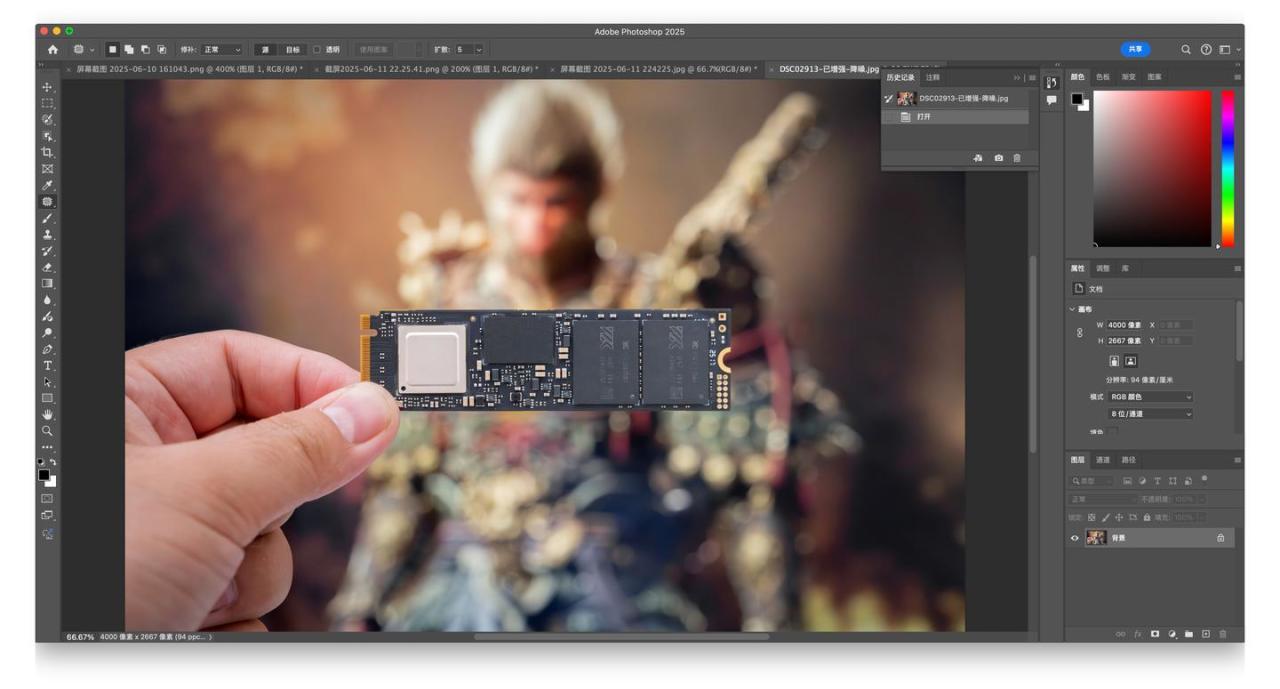The image size is (1280, 689).
Task: Select the Rectangular Marquee tool
Action: tap(47, 103)
